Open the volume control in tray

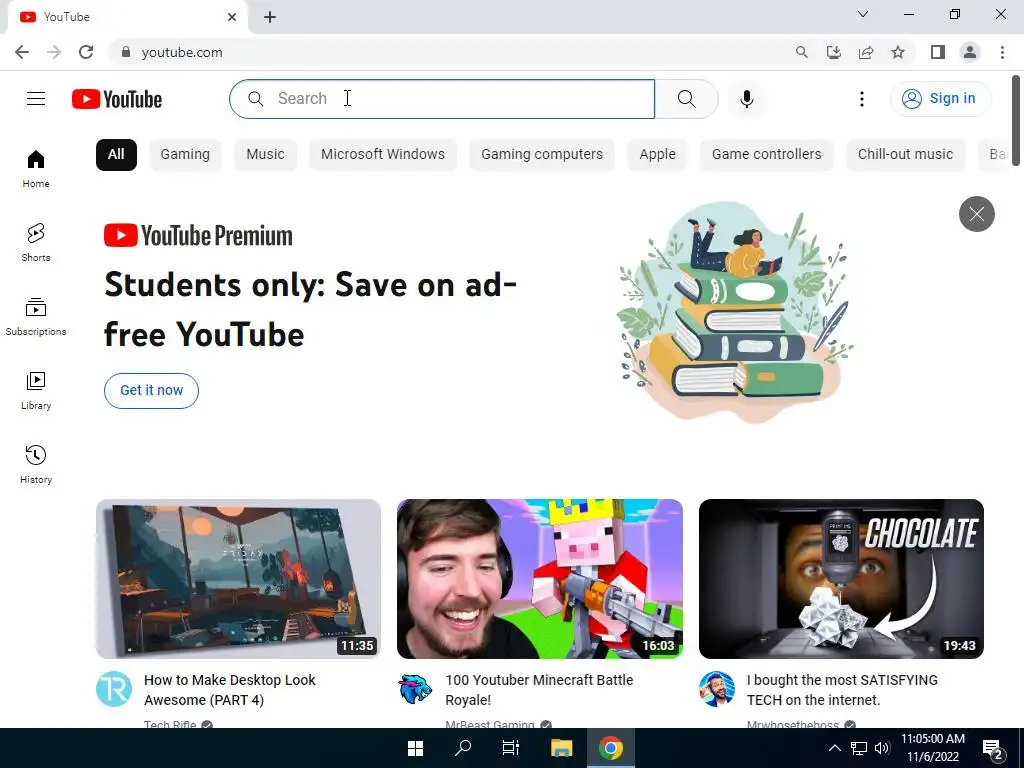coord(882,748)
